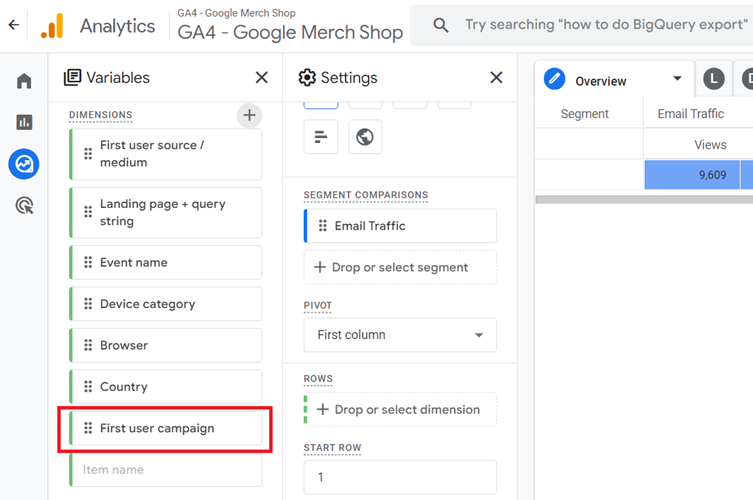This screenshot has height=500, width=753.
Task: Open the Explore icon in sidebar
Action: point(24,164)
